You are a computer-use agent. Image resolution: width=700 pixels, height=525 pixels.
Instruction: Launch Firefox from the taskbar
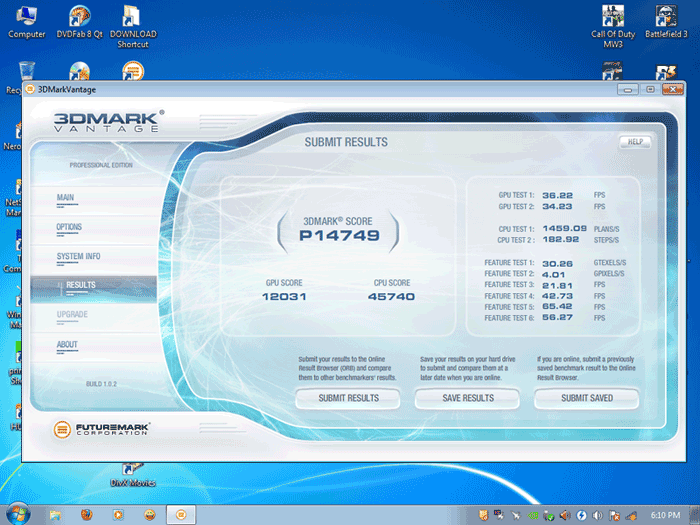(x=87, y=515)
